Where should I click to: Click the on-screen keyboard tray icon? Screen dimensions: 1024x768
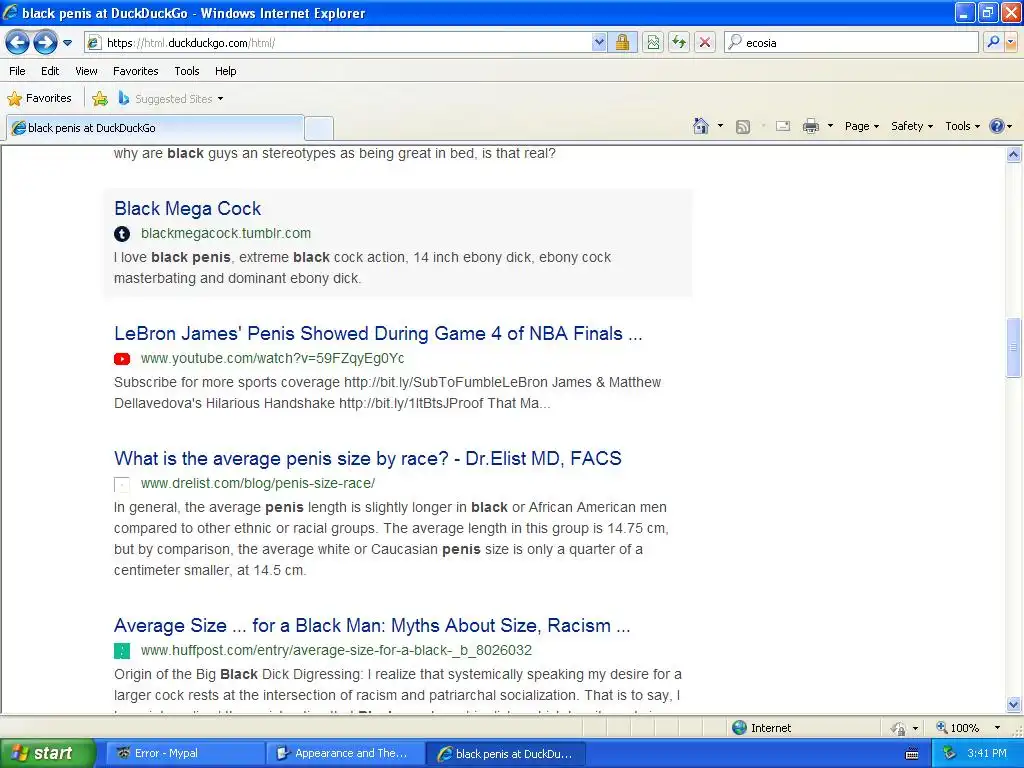[912, 754]
